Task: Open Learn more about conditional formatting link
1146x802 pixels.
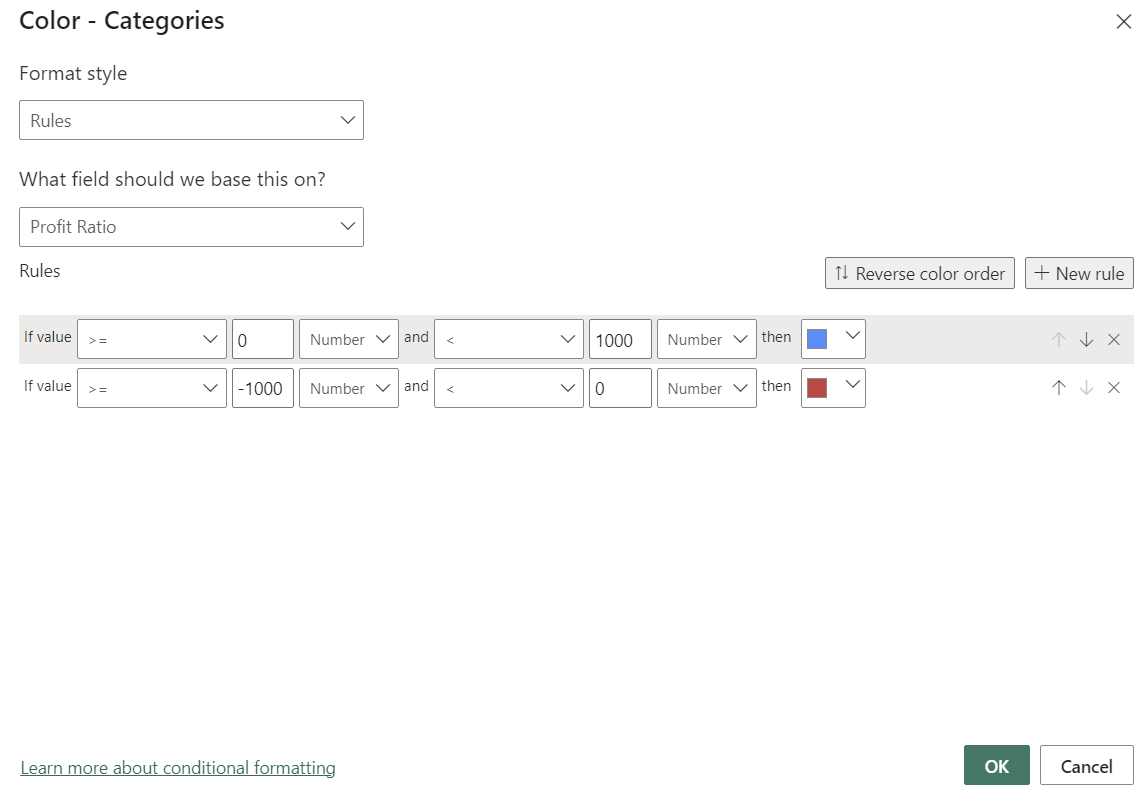Action: coord(178,768)
